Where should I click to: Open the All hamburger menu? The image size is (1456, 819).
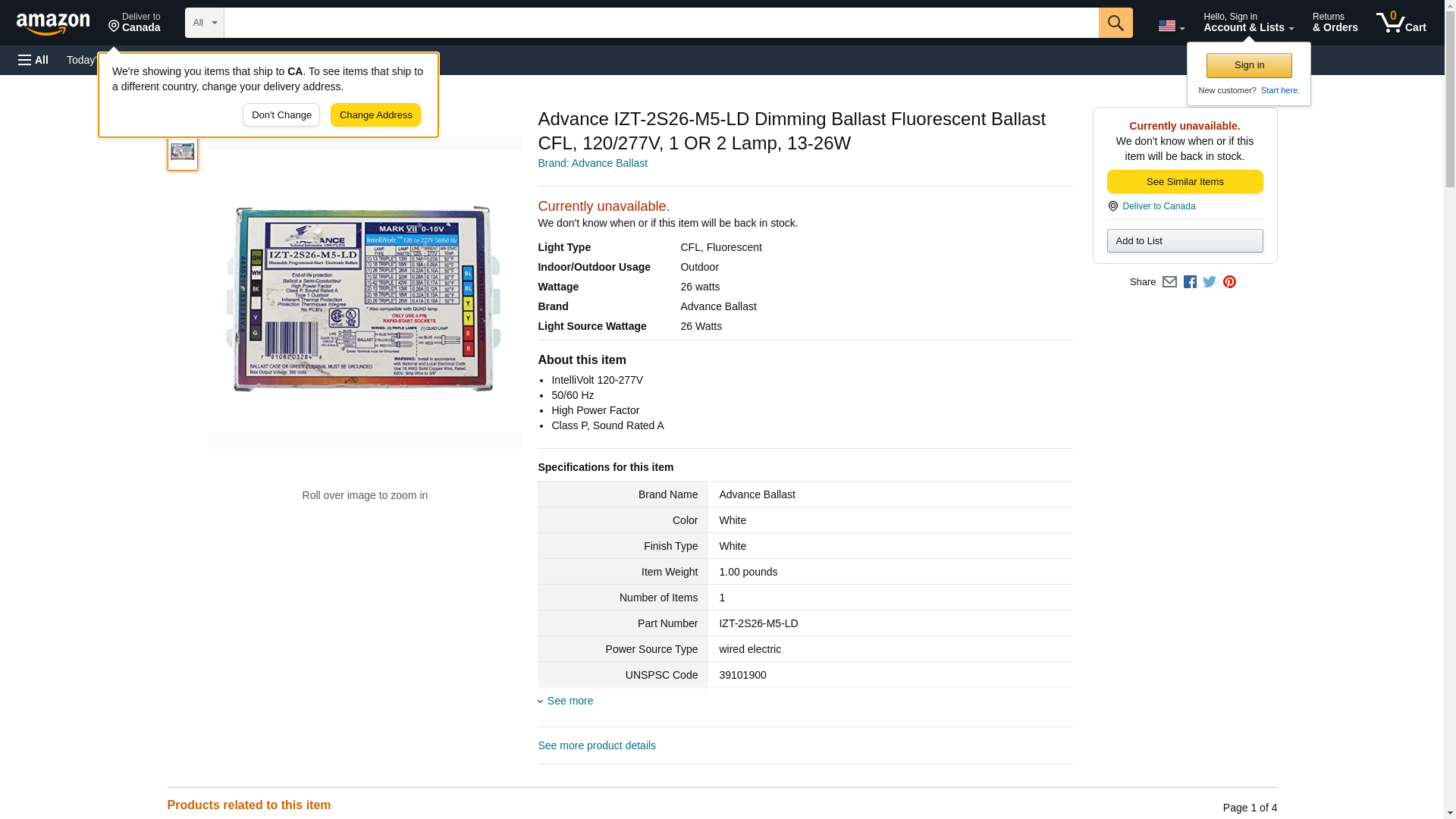(x=33, y=60)
